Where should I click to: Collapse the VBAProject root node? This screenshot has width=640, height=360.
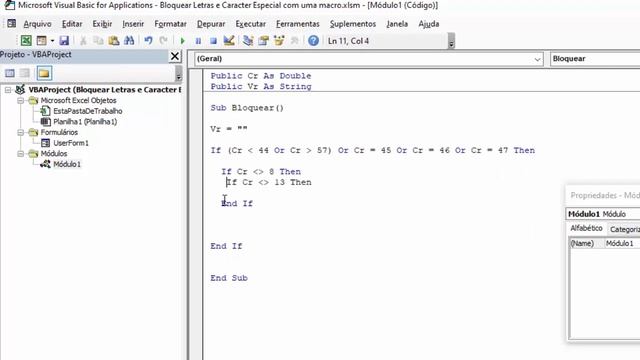pyautogui.click(x=8, y=90)
